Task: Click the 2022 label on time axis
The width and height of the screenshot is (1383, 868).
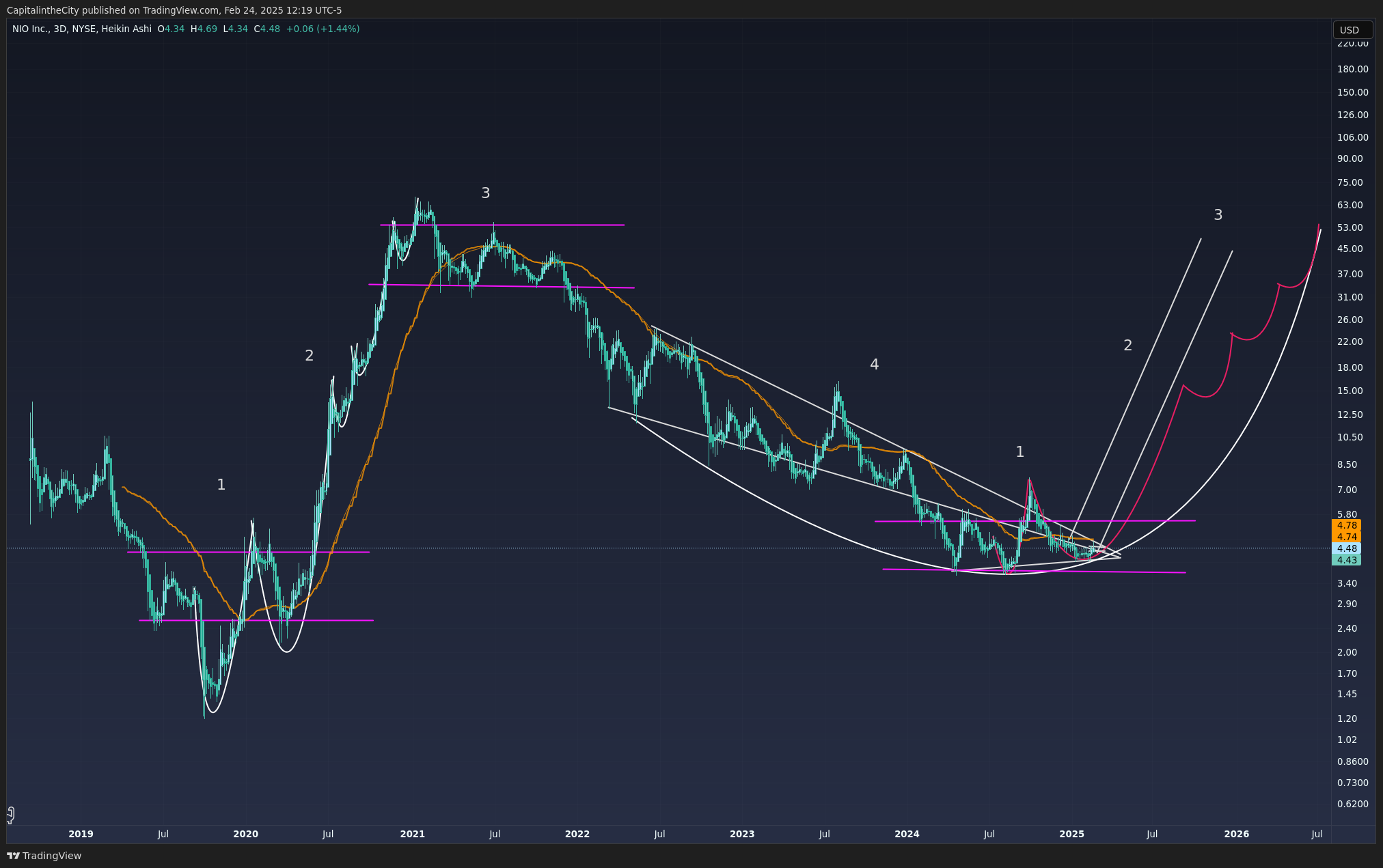Action: pos(577,834)
